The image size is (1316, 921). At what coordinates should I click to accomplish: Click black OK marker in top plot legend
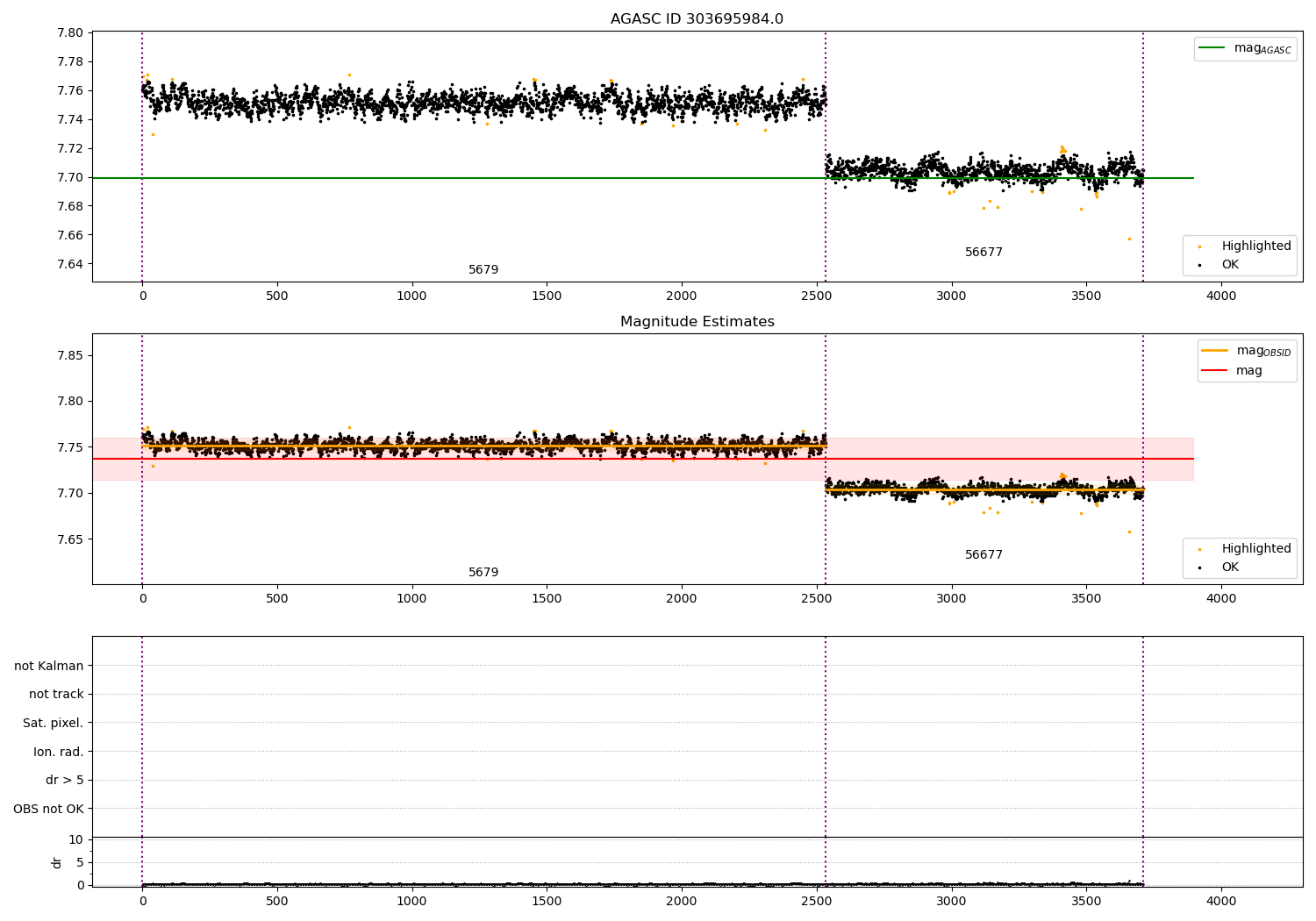(x=1199, y=265)
